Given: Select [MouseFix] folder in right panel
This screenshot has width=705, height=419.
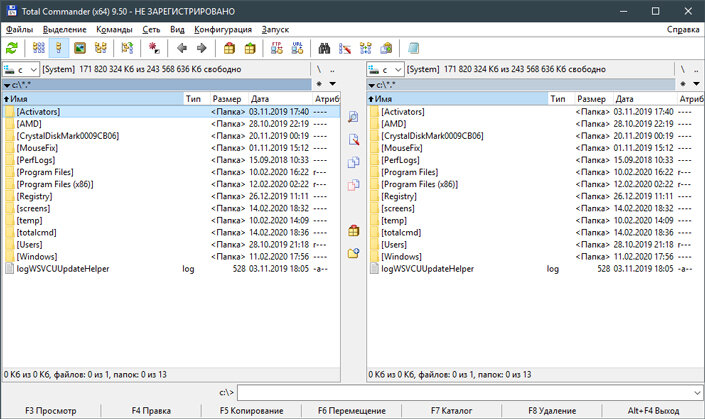Looking at the screenshot, I should 535,148.
